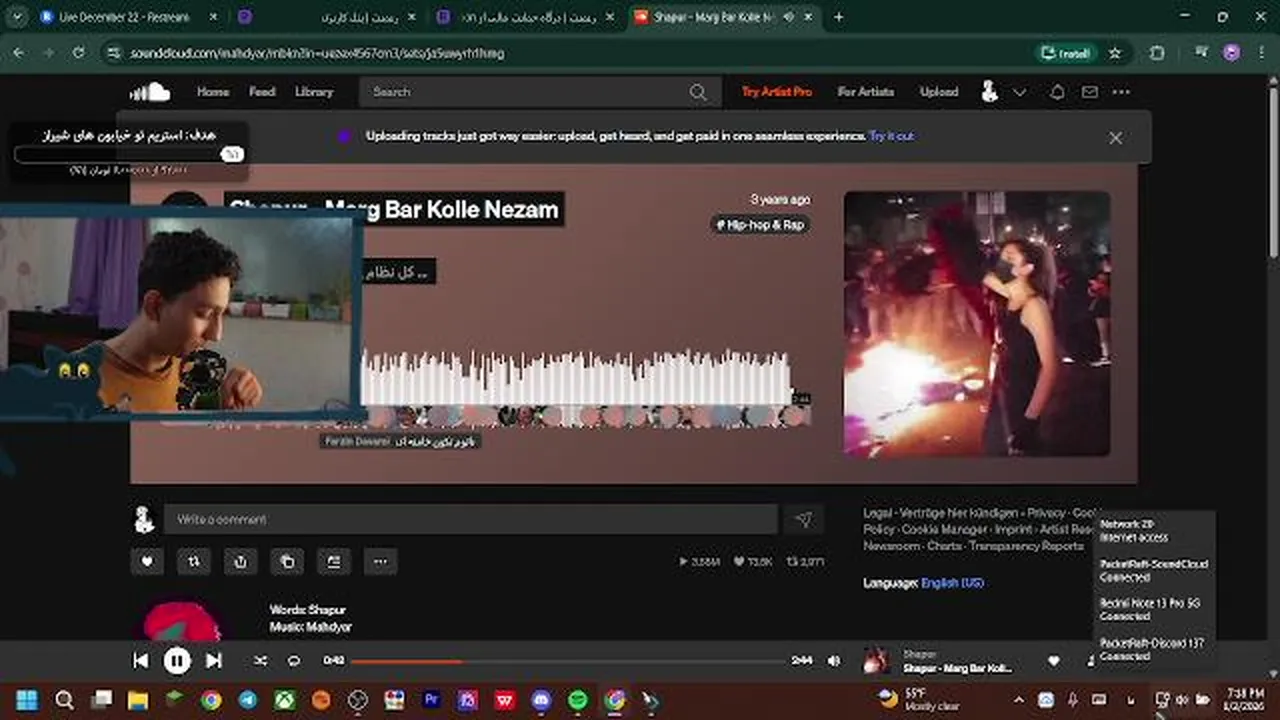Install the SoundCloud app

(1065, 53)
